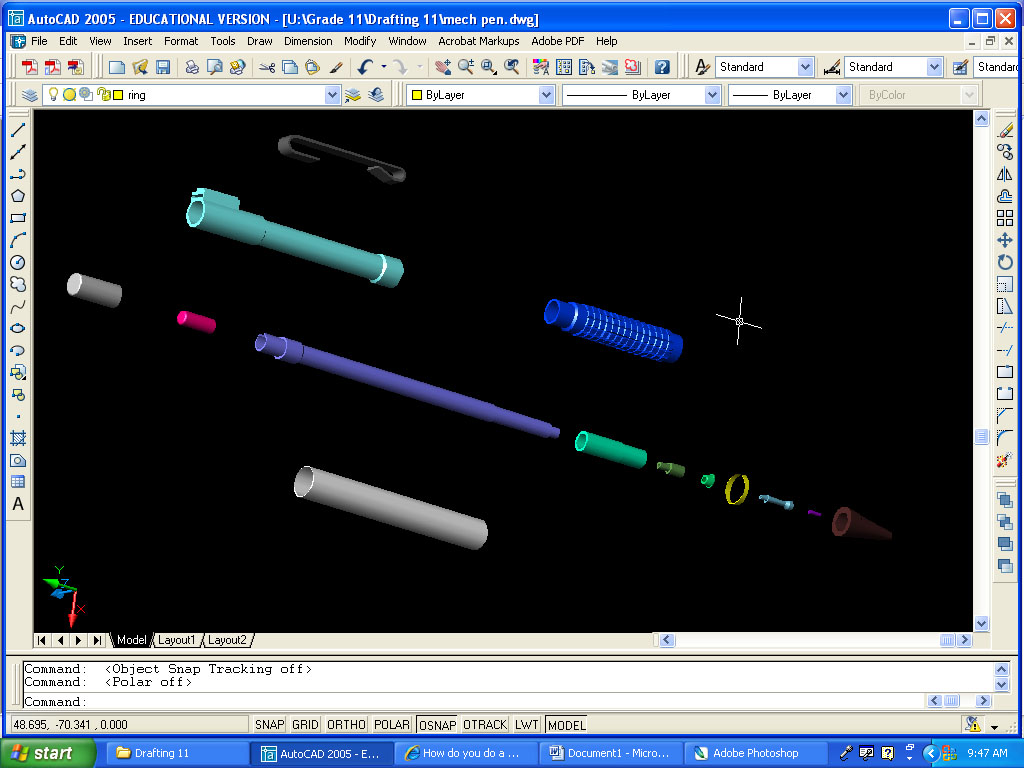Open the color control ByLayer swatch
Viewport: 1024px width, 768px height.
[x=417, y=95]
